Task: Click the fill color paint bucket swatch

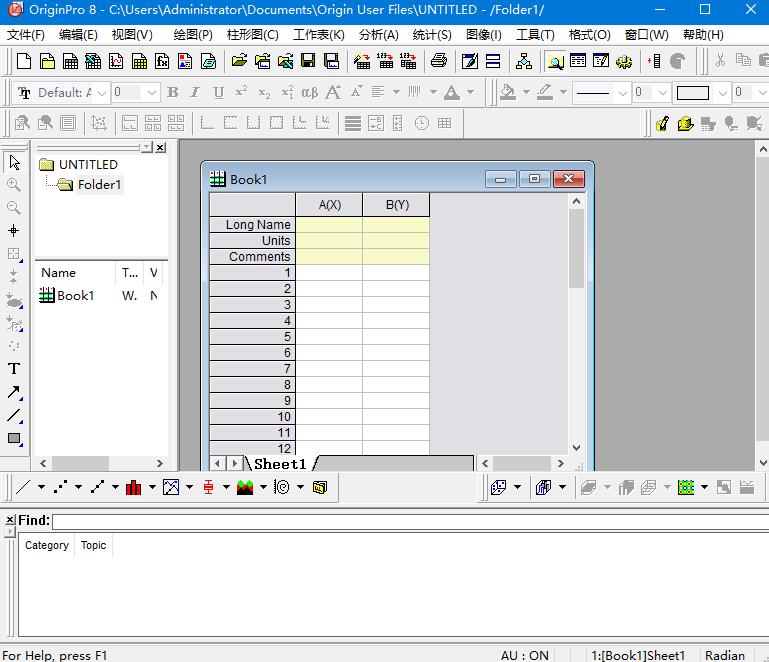Action: coord(508,92)
